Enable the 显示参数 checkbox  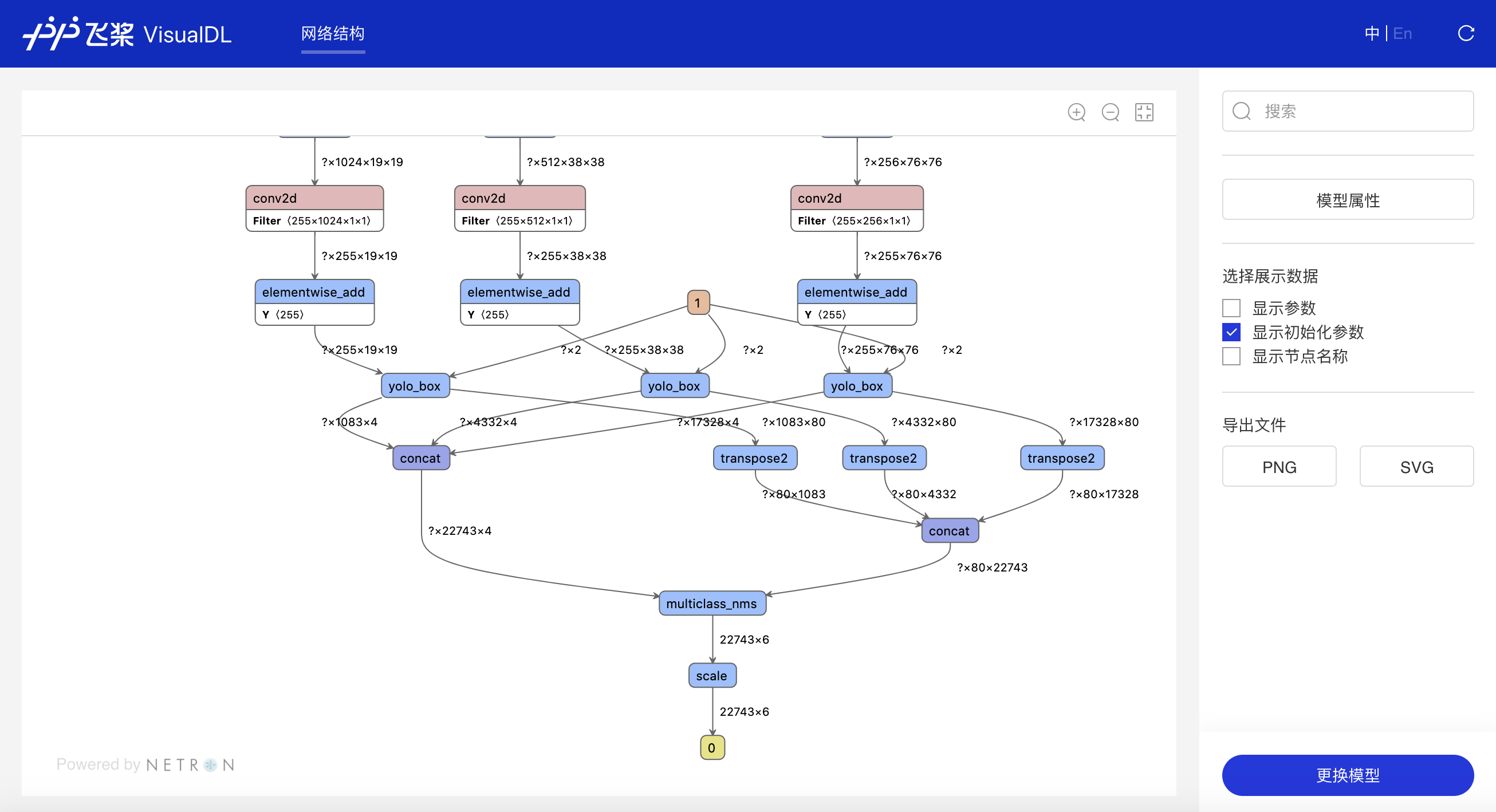1231,308
